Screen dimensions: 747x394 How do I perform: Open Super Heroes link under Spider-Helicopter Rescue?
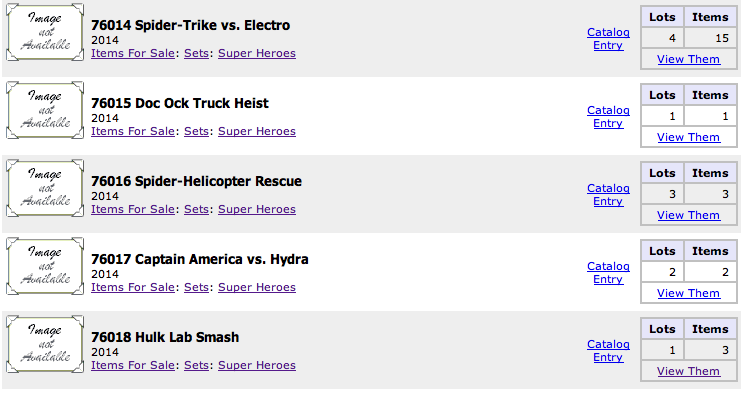(257, 210)
